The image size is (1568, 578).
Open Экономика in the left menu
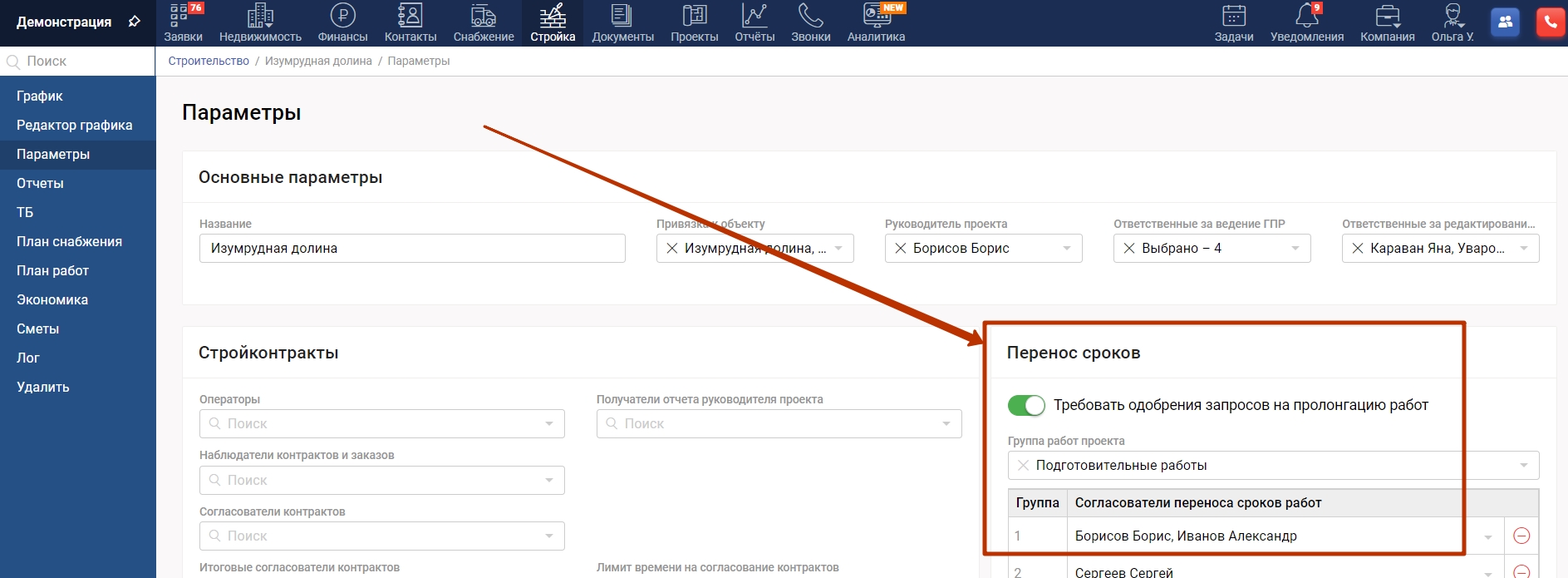[52, 299]
